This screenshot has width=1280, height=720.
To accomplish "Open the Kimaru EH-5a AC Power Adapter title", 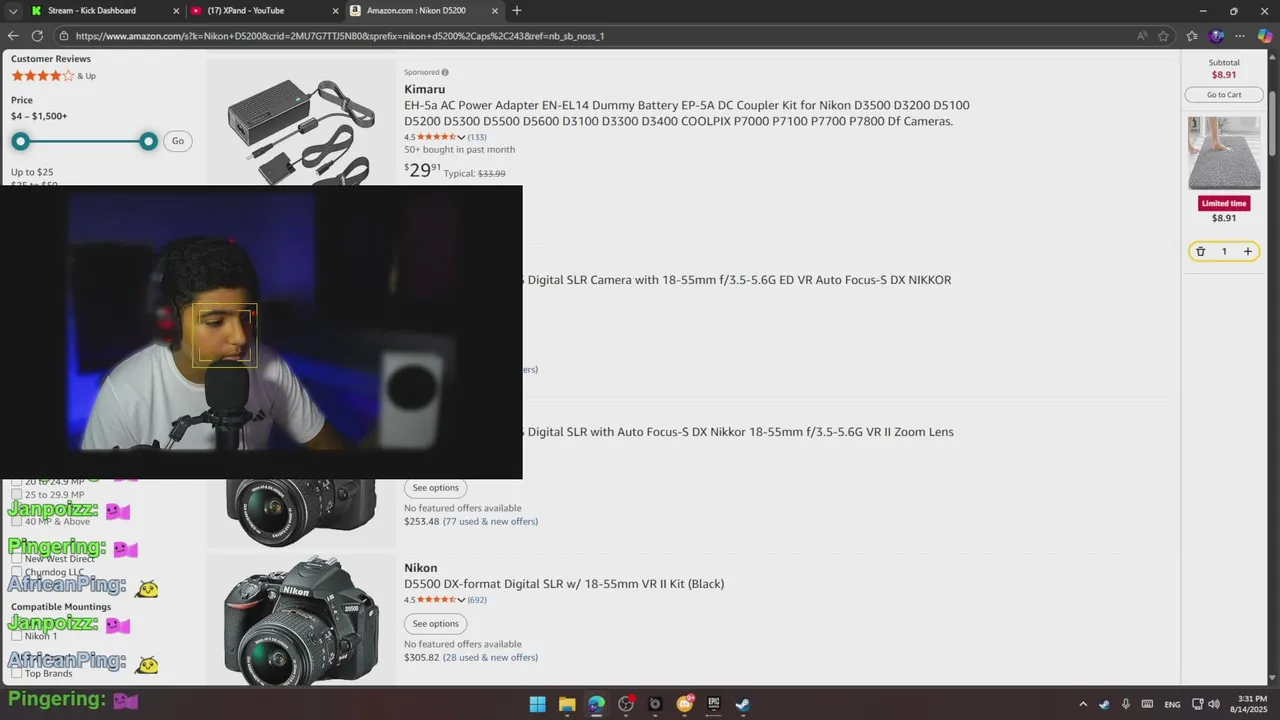I will (686, 113).
